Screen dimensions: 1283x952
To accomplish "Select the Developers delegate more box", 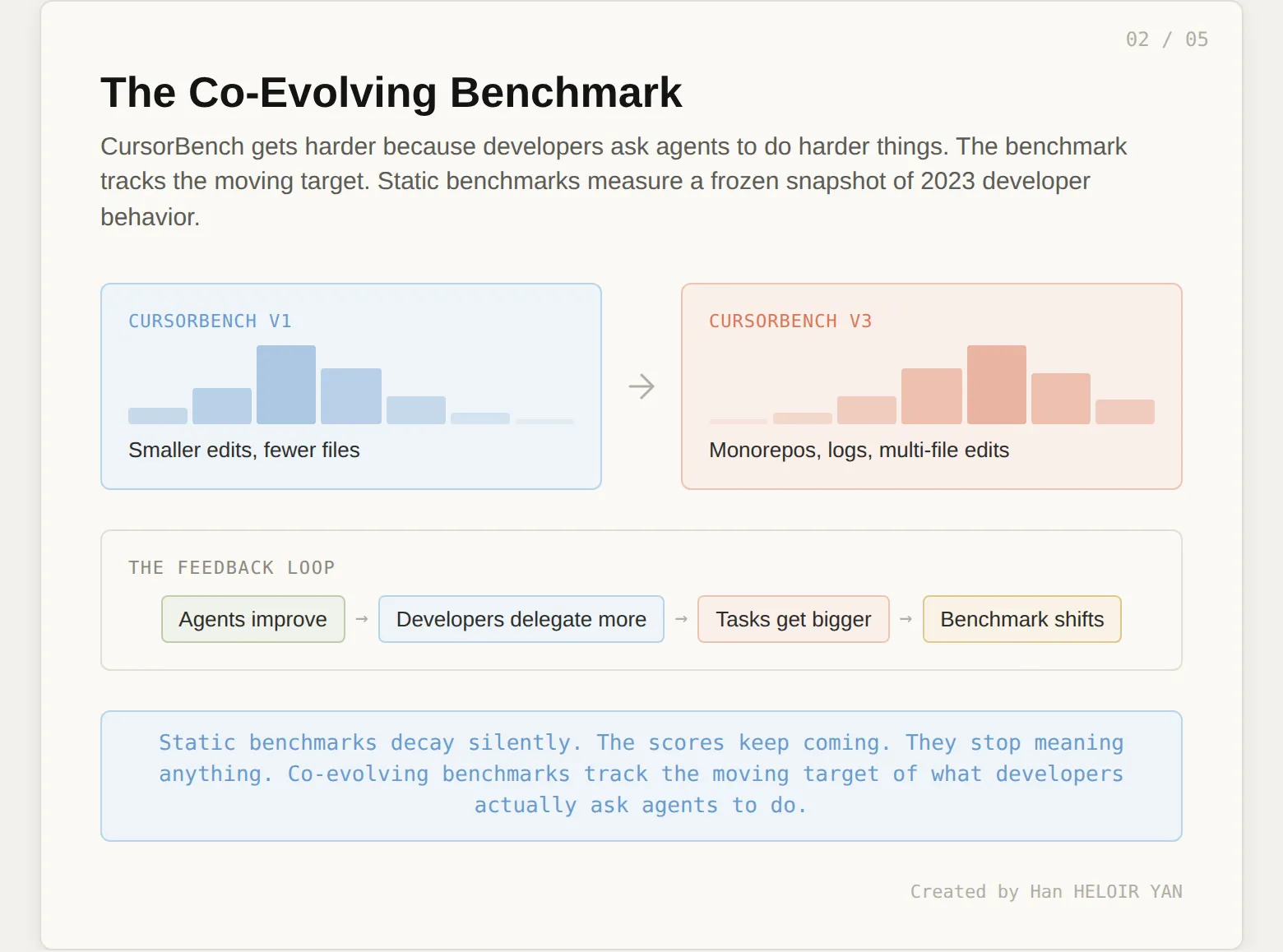I will pos(521,619).
